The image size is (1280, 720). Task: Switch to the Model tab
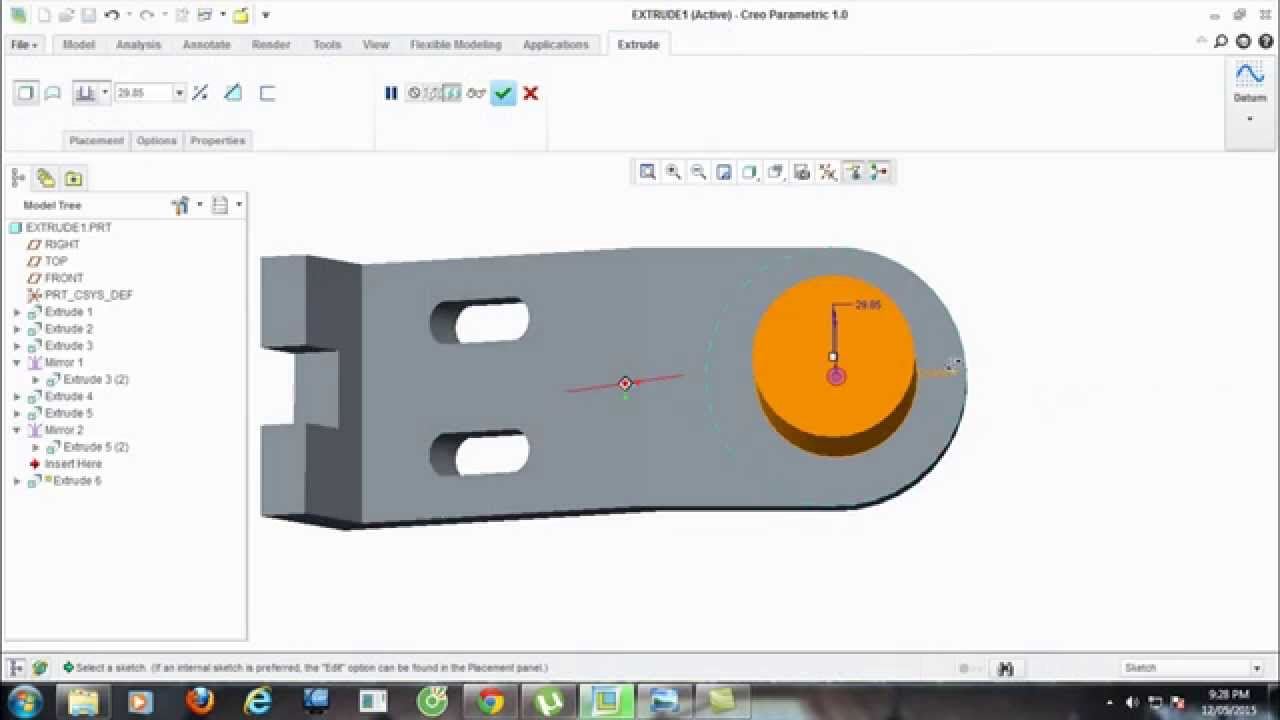coord(79,45)
